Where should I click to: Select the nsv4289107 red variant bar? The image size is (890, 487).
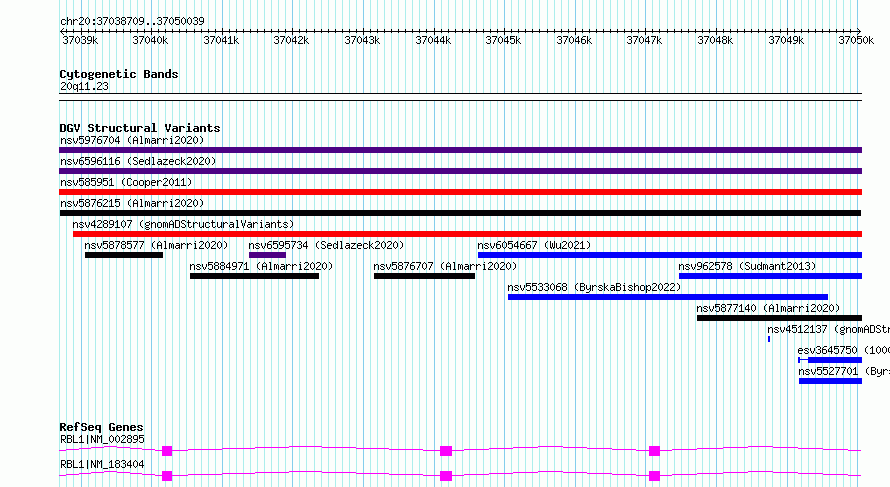pyautogui.click(x=467, y=234)
